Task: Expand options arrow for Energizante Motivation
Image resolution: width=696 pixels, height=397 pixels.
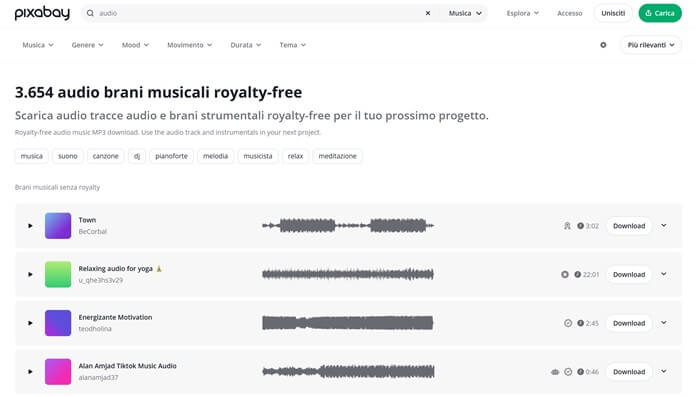Action: (x=664, y=323)
